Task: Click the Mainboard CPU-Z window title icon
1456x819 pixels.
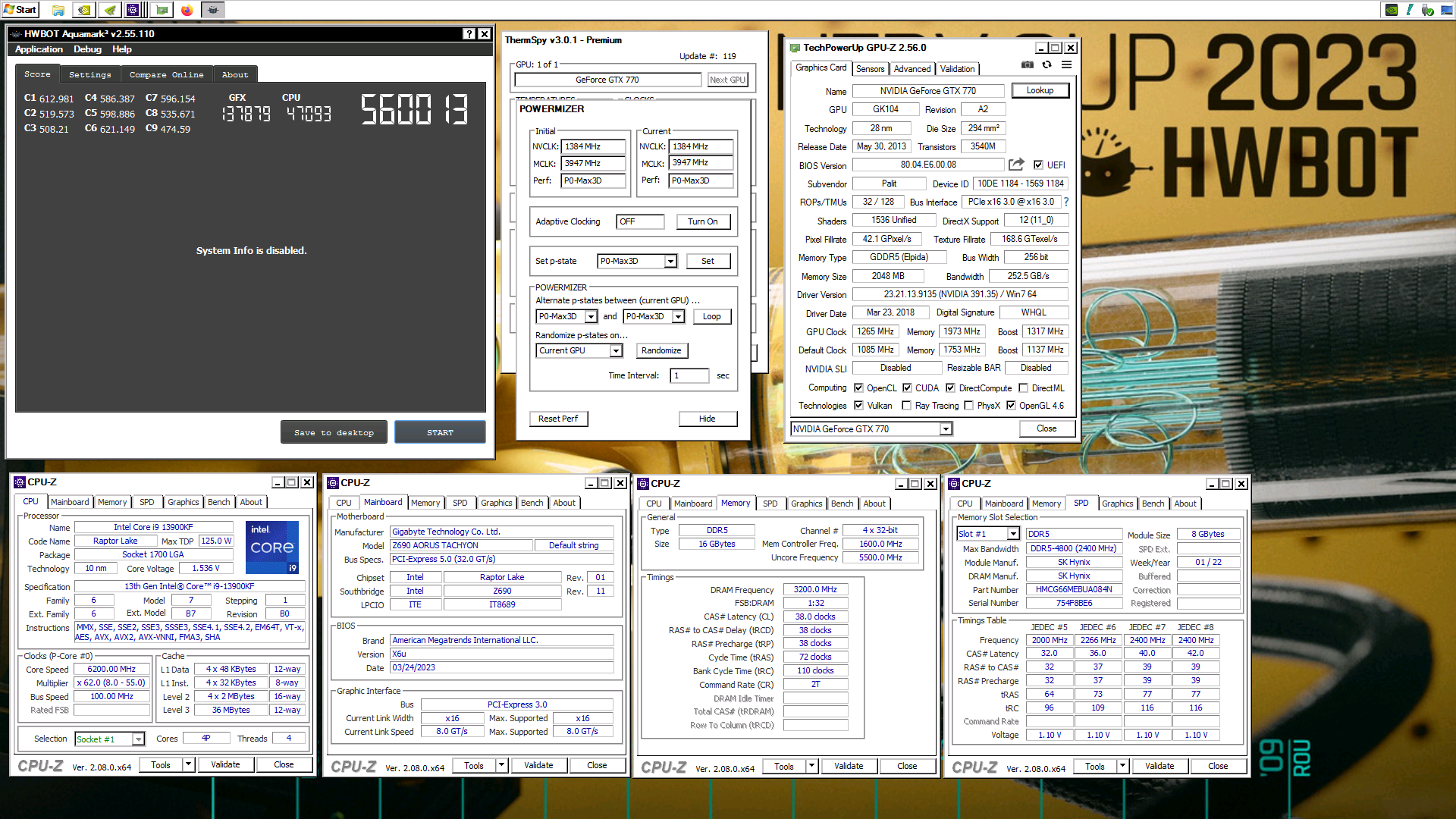Action: [333, 483]
